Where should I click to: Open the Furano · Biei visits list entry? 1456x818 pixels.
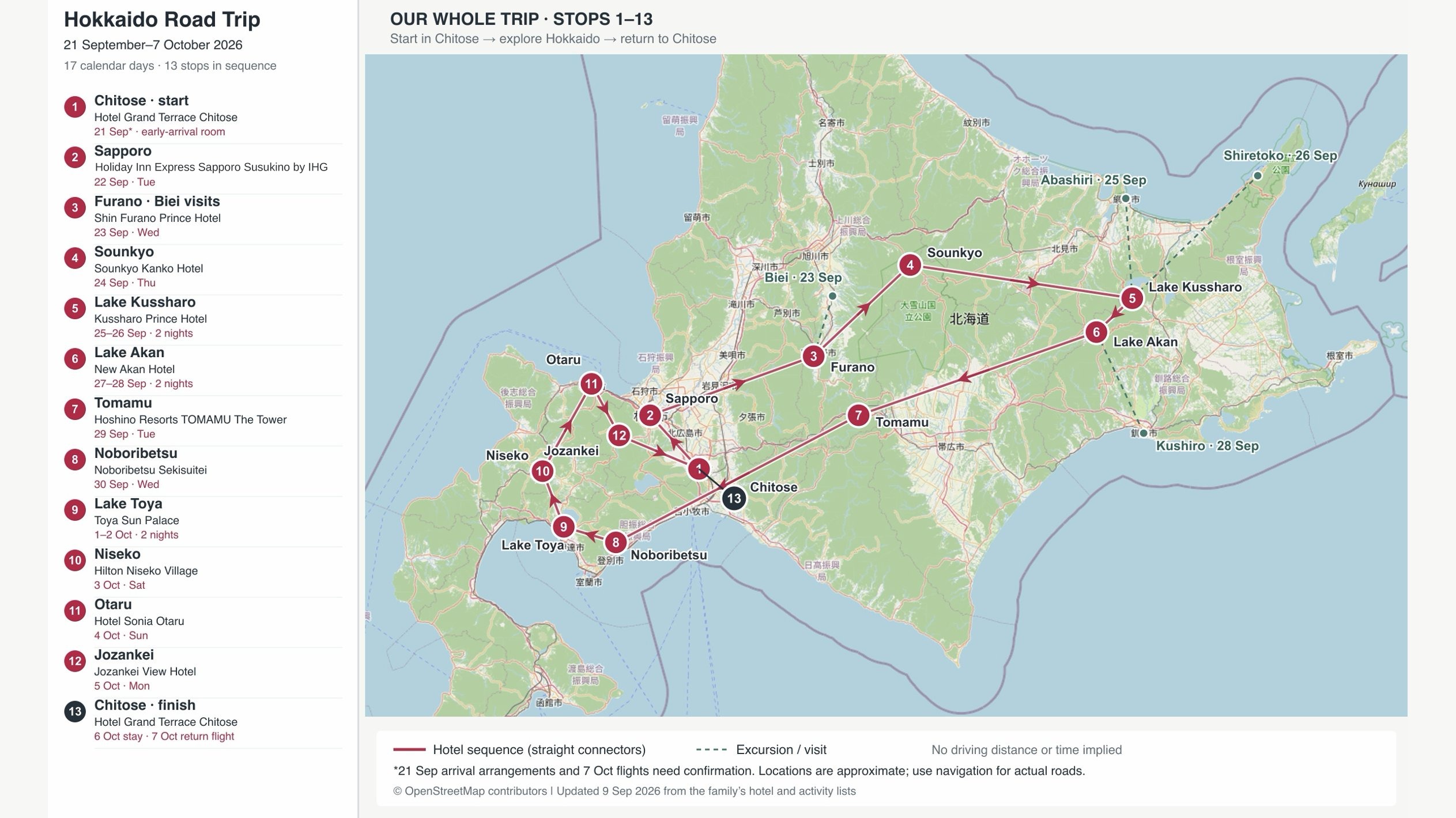203,217
